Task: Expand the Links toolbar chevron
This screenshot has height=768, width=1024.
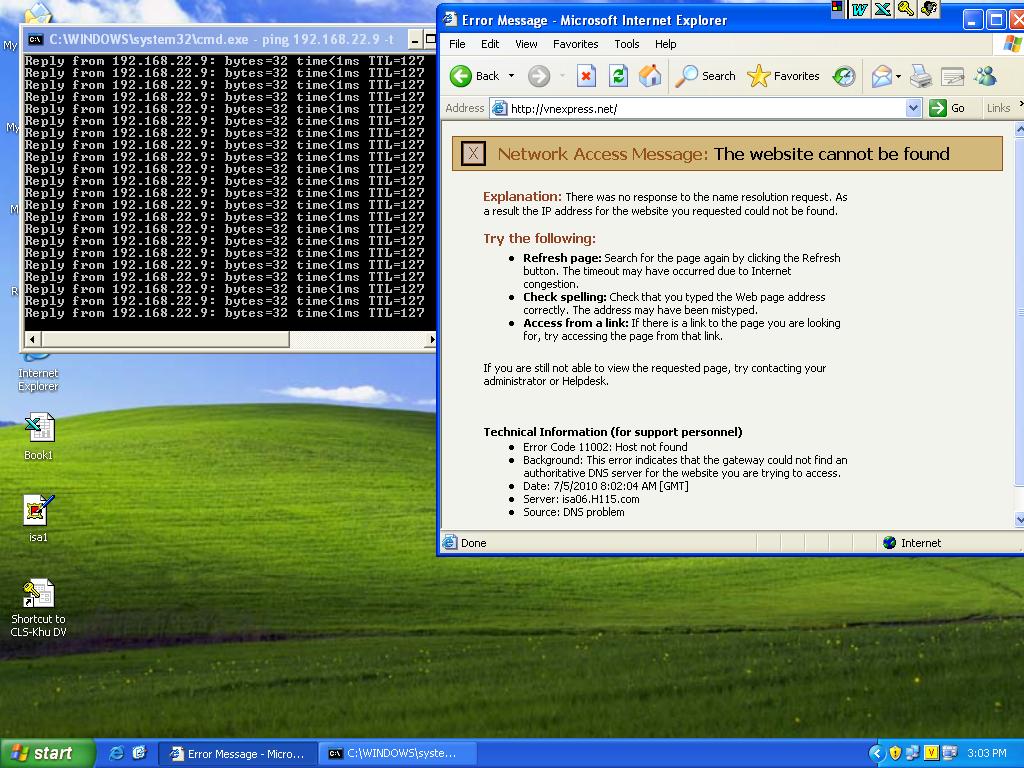Action: point(1020,105)
